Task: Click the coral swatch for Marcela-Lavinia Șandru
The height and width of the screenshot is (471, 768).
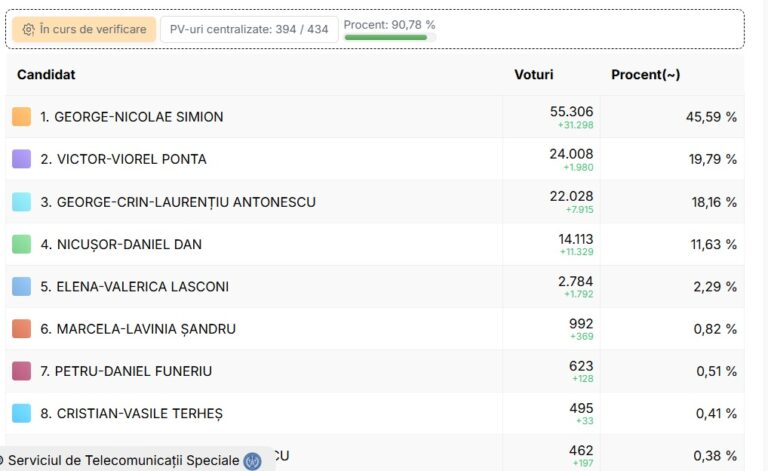Action: point(22,329)
